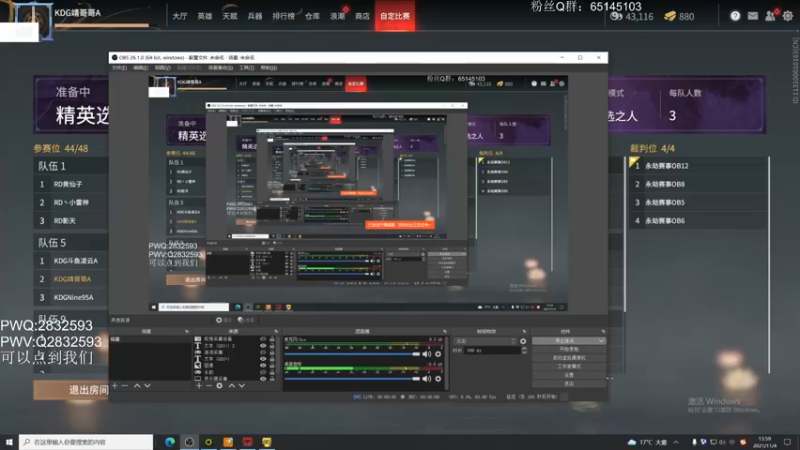Open OBS Studio icon in the taskbar
800x450 pixels.
point(189,442)
